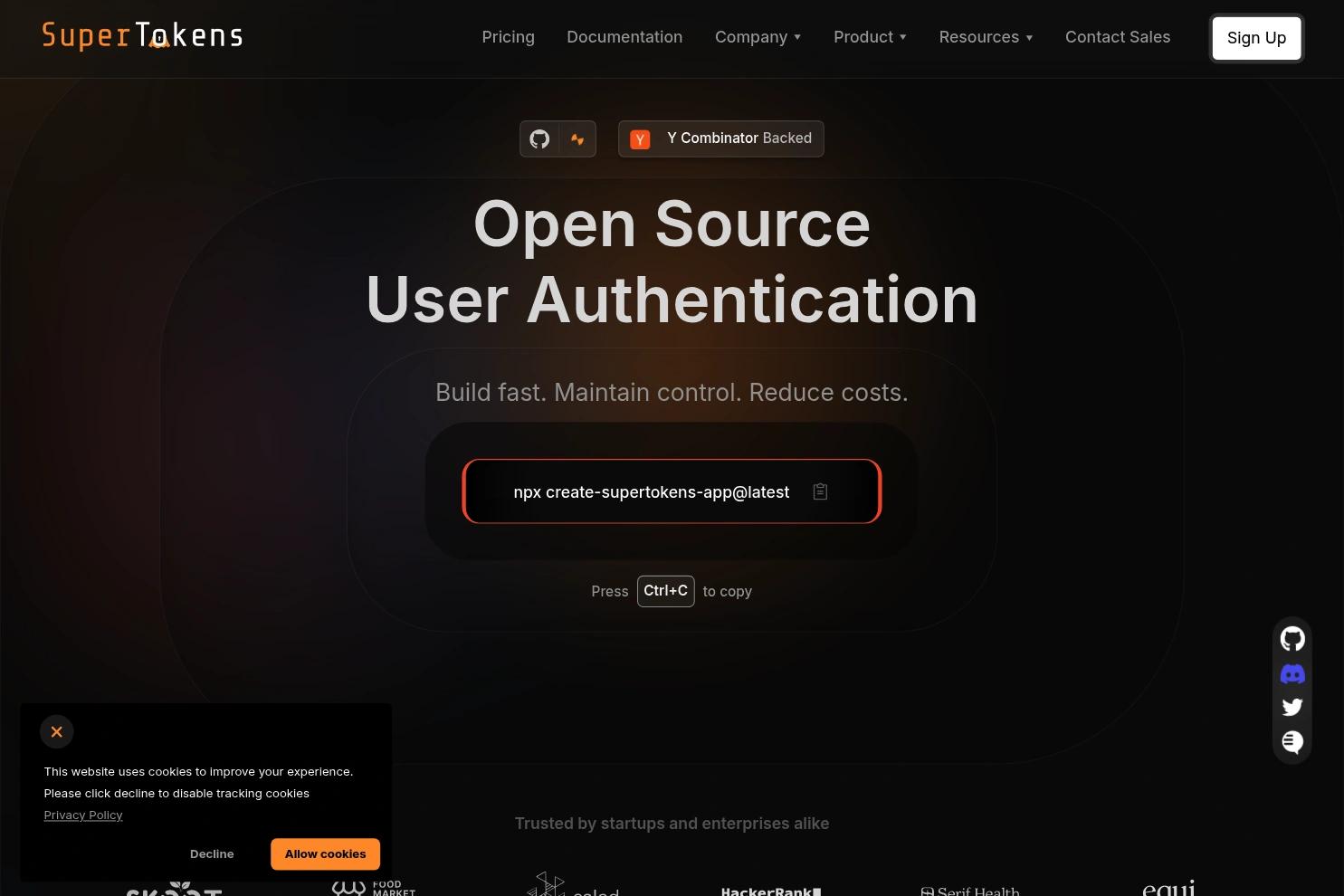
Task: Select Contact Sales in the navigation bar
Action: pyautogui.click(x=1118, y=37)
